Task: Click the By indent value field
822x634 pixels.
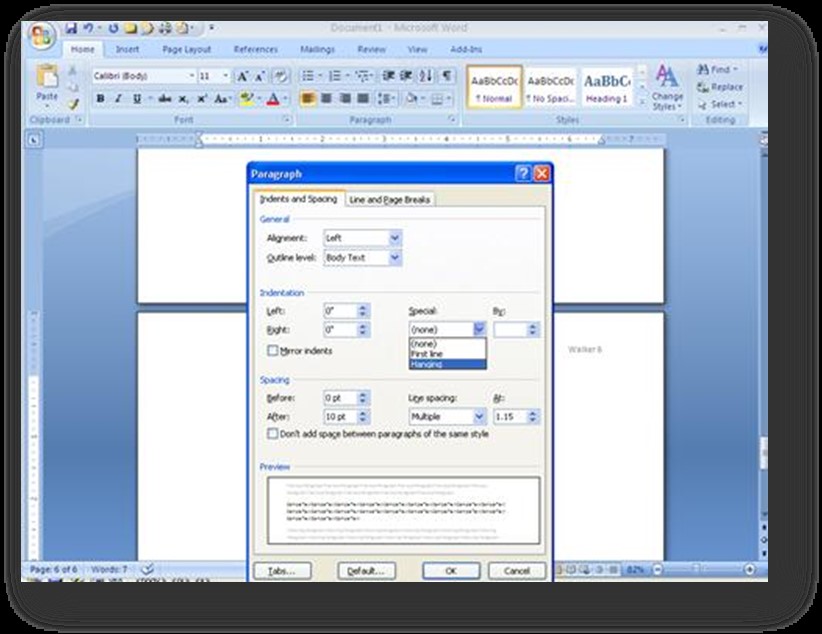Action: tap(511, 329)
